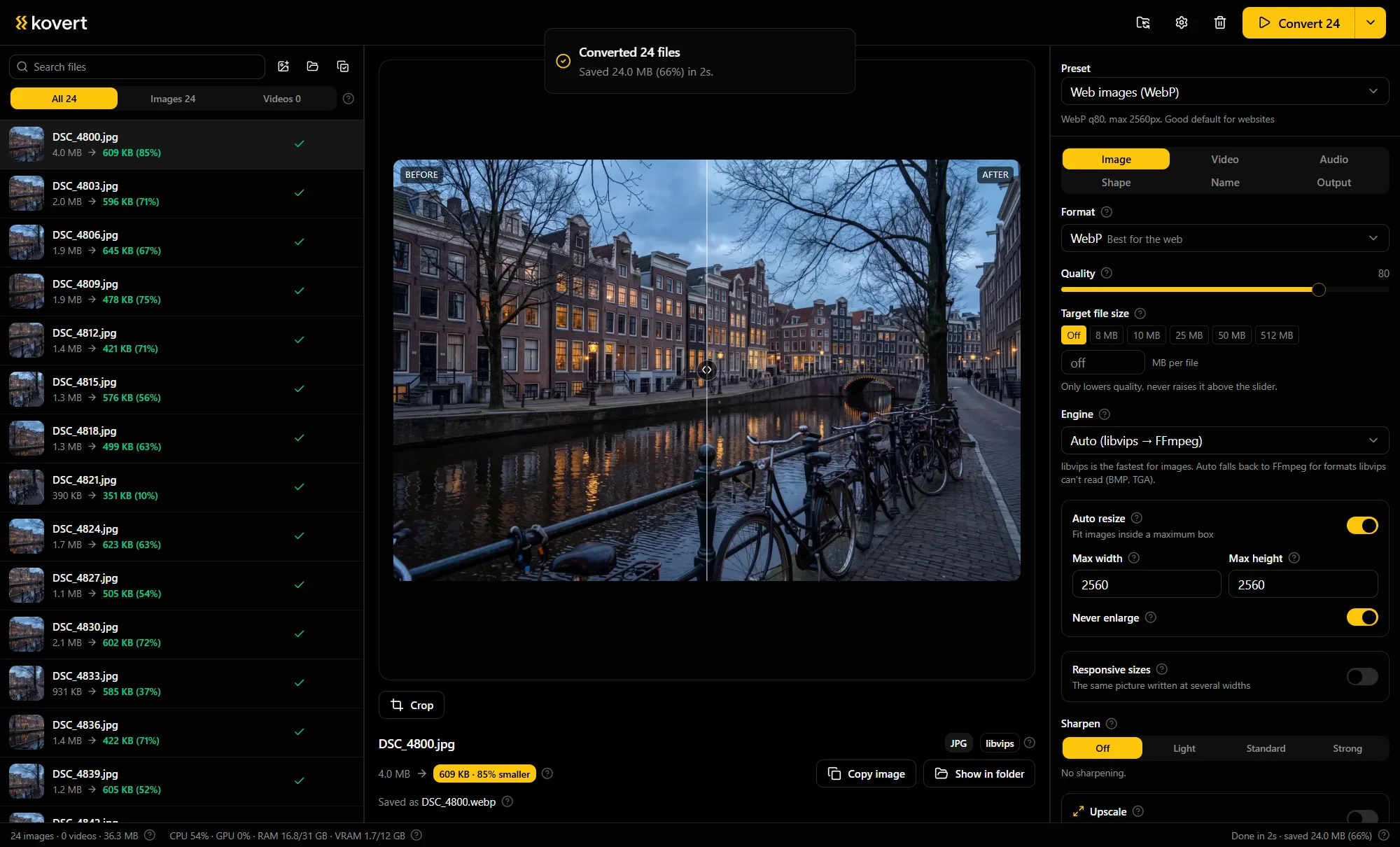Image resolution: width=1400 pixels, height=847 pixels.
Task: Click the duplicate files icon beside search
Action: coord(343,66)
